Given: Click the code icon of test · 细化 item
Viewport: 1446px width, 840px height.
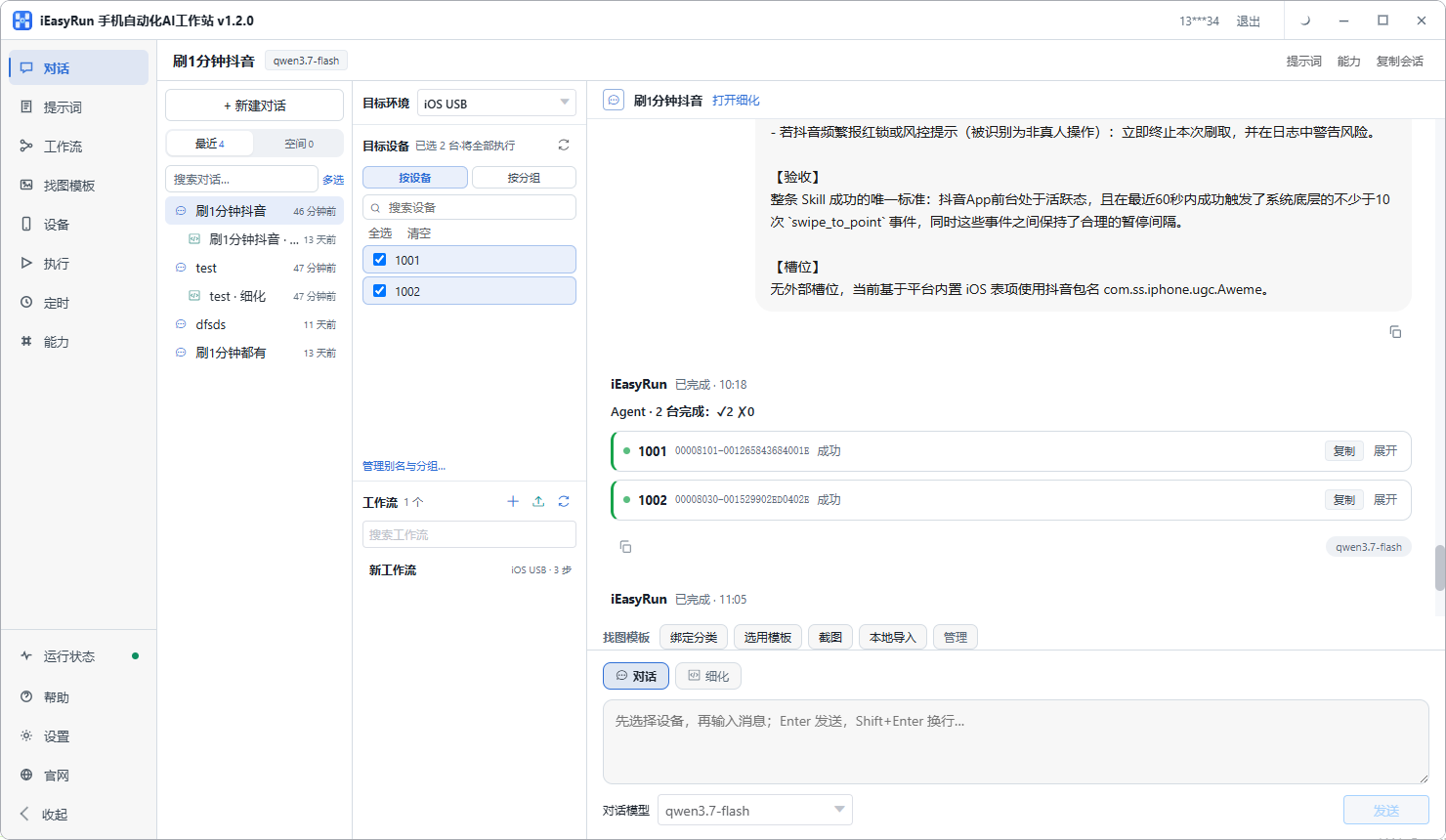Looking at the screenshot, I should [194, 296].
